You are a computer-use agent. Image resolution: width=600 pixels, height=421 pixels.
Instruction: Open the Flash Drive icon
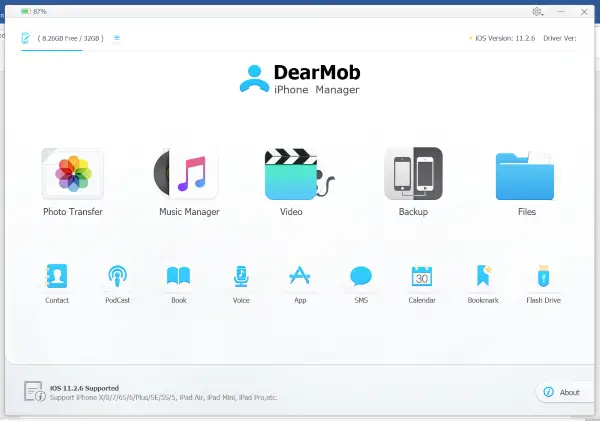tap(543, 276)
